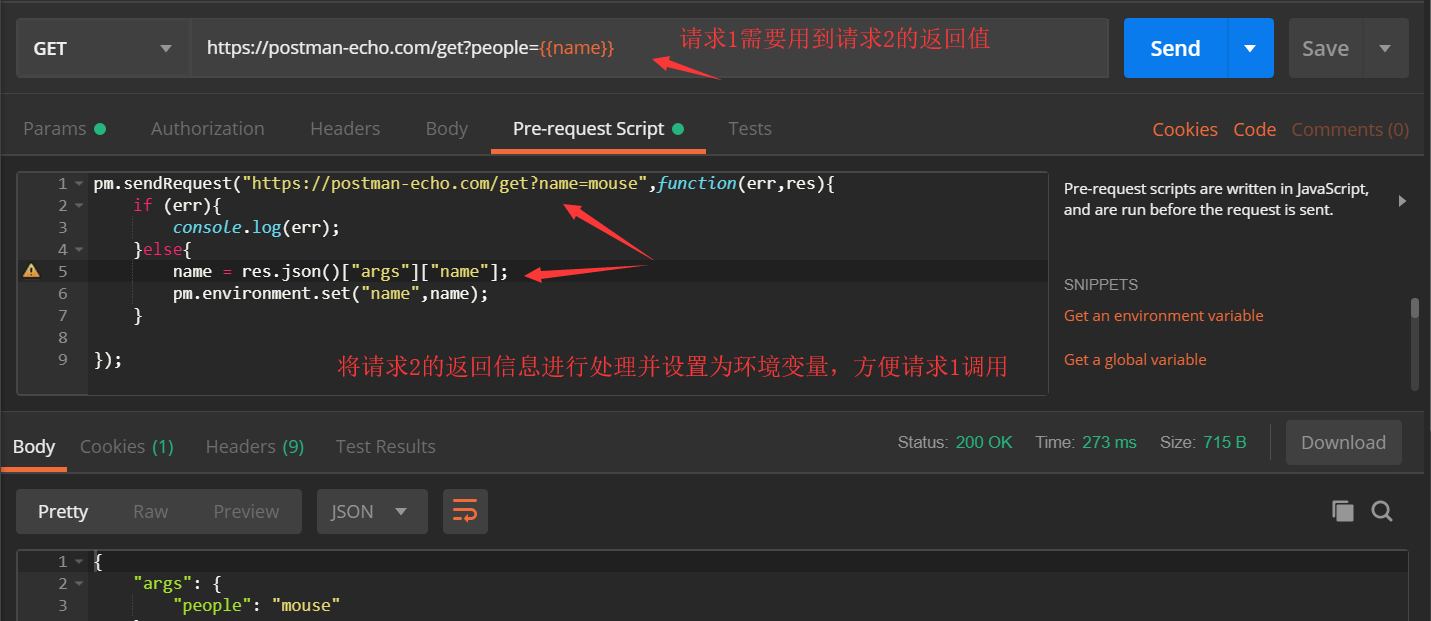Click the warning icon on line 5
This screenshot has height=621, width=1431.
[31, 270]
